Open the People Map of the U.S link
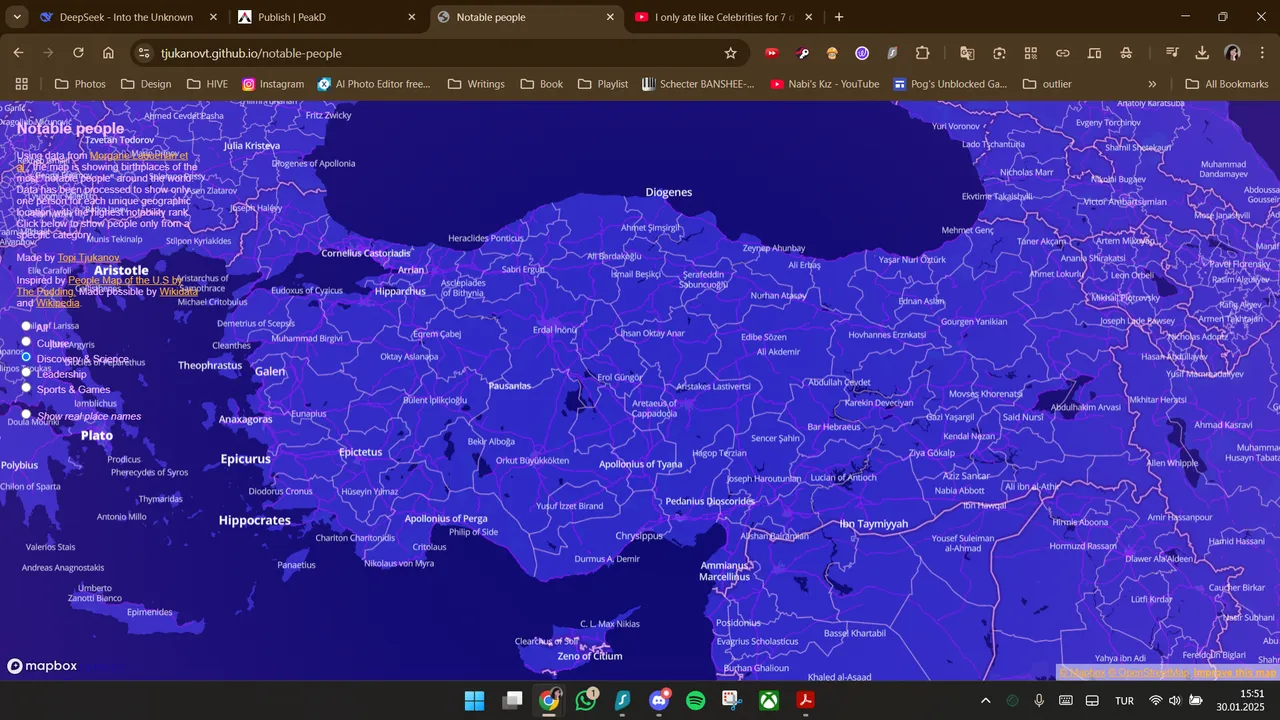Screen dimensions: 1280x720 pos(123,281)
